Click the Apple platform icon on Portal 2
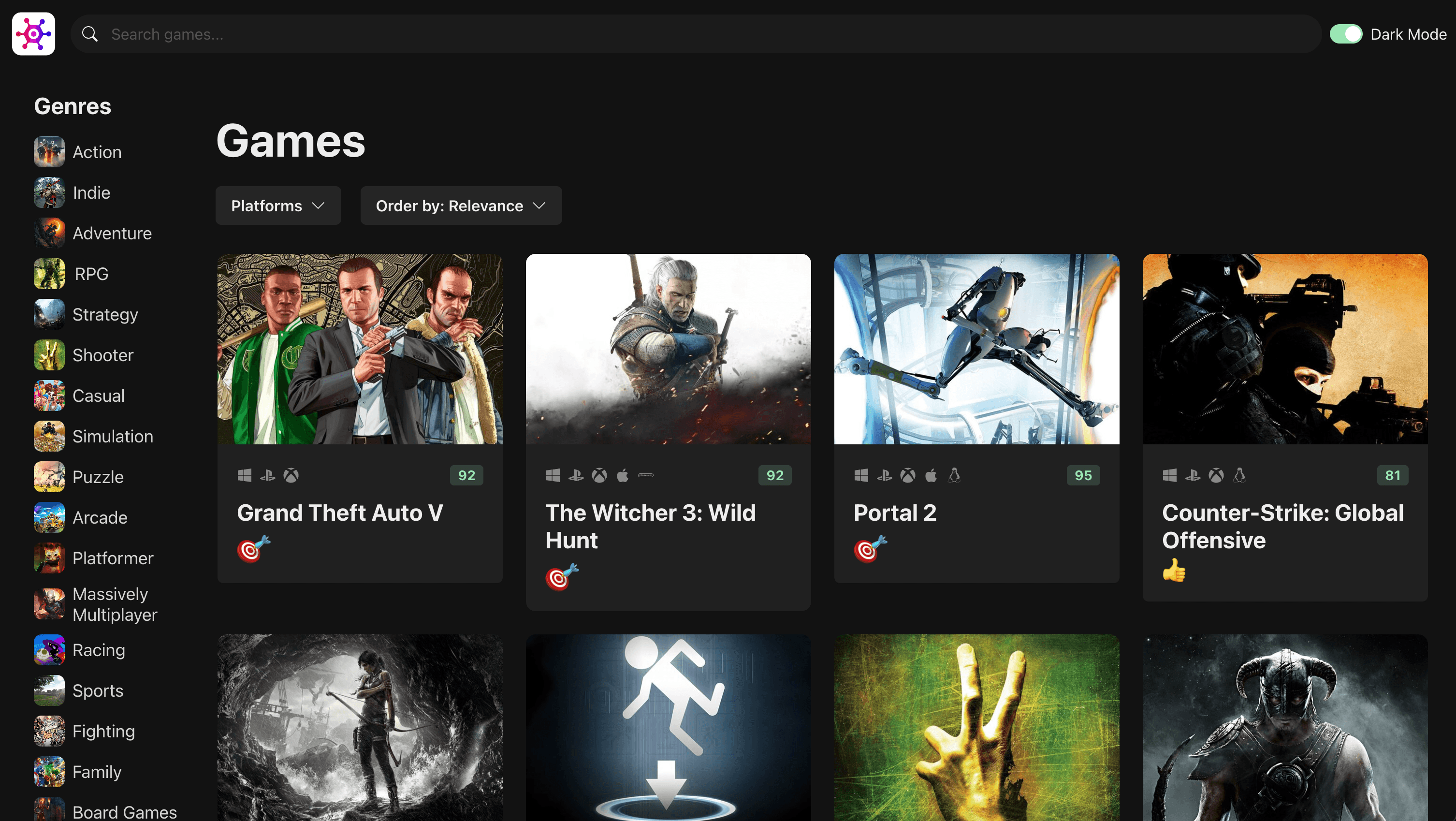 931,475
